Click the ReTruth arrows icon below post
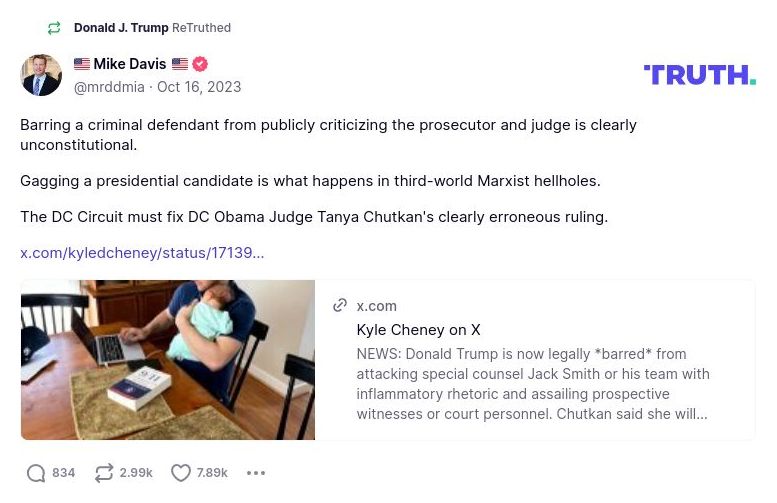Screen dimensions: 777x503 click(104, 473)
